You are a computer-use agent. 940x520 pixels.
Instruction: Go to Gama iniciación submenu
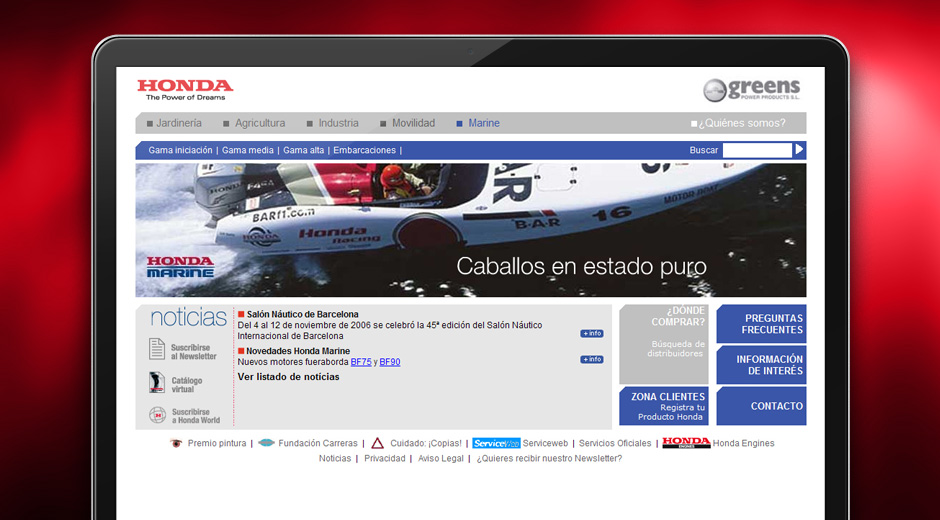[x=180, y=150]
